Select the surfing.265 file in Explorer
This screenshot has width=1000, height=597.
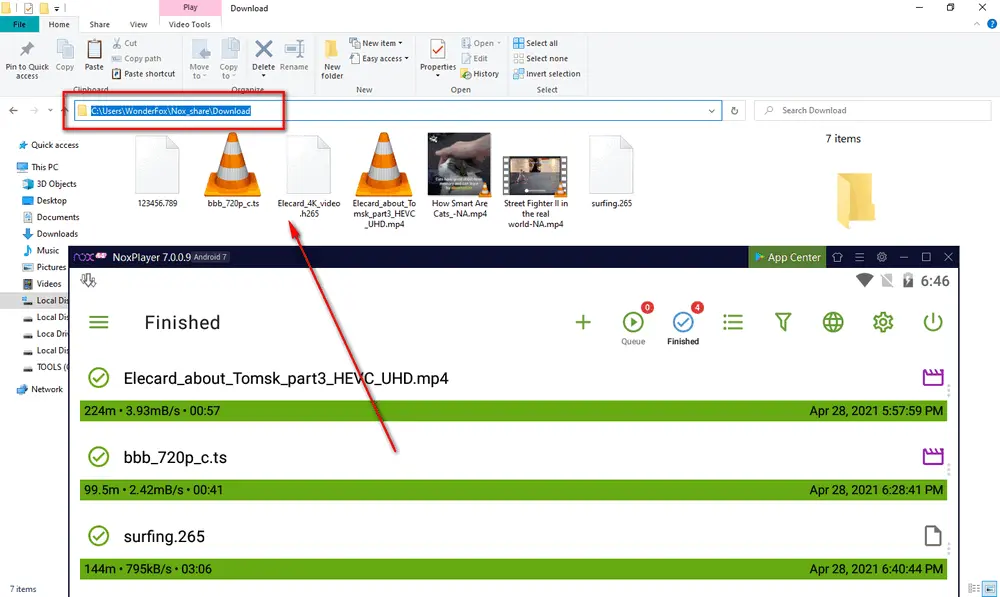611,171
